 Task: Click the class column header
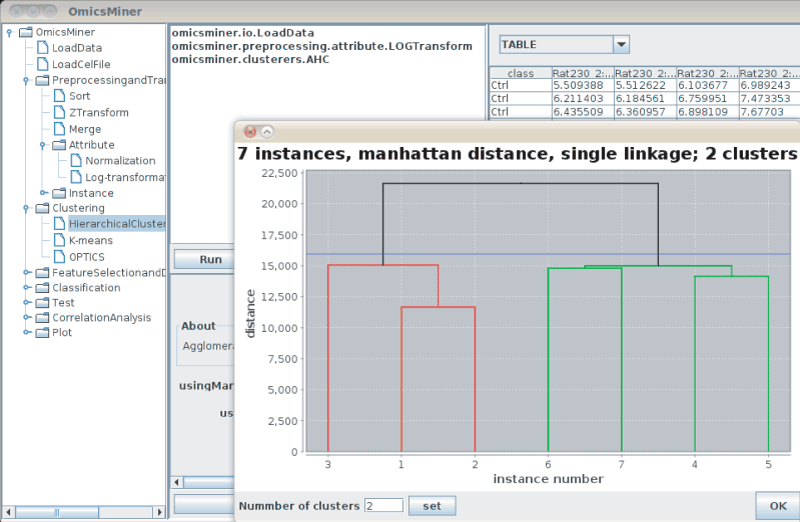click(x=520, y=73)
